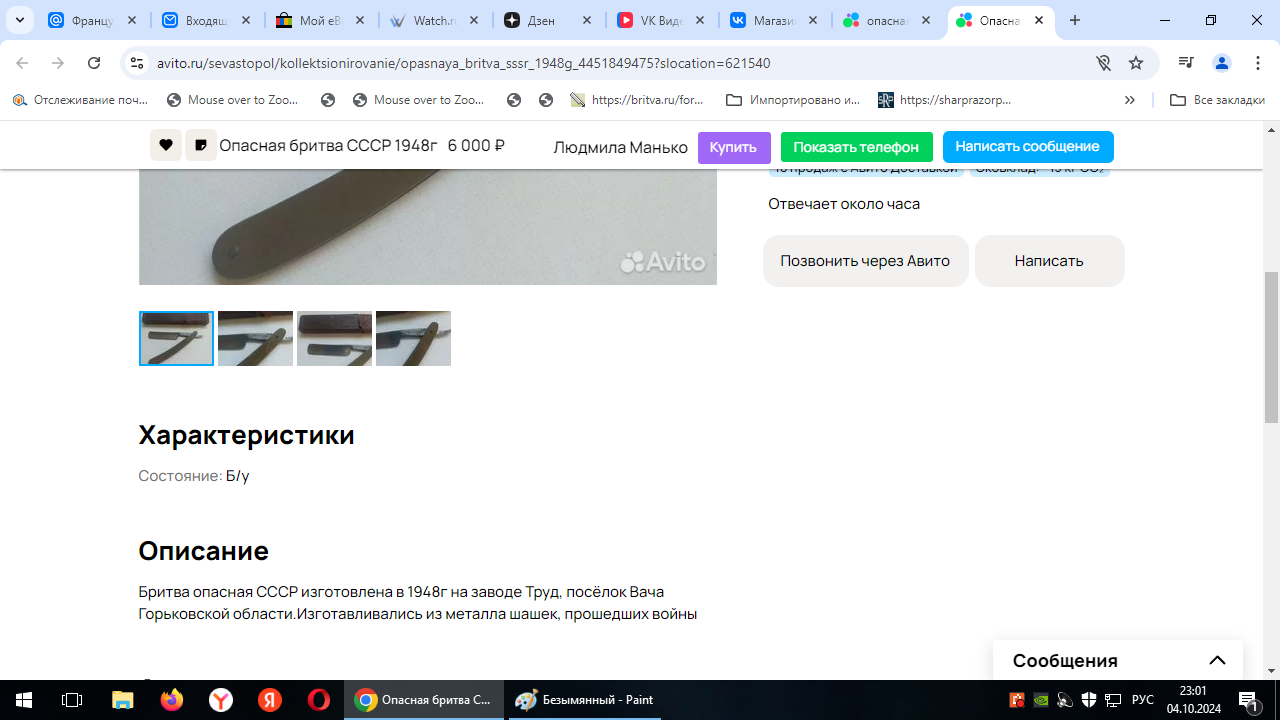Viewport: 1280px width, 720px height.
Task: Reload the page using the refresh icon
Action: coord(94,63)
